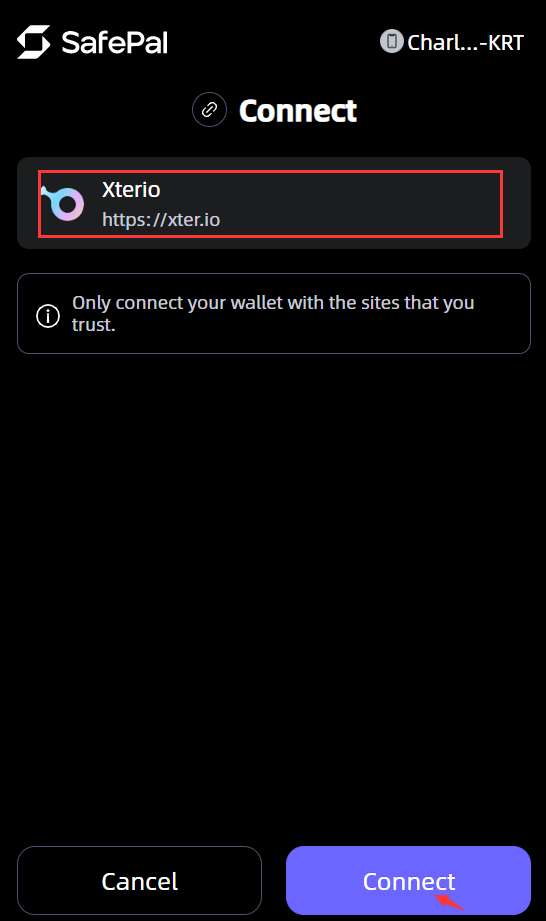Click the red-outlined Xterio card
The image size is (546, 921).
pos(271,204)
